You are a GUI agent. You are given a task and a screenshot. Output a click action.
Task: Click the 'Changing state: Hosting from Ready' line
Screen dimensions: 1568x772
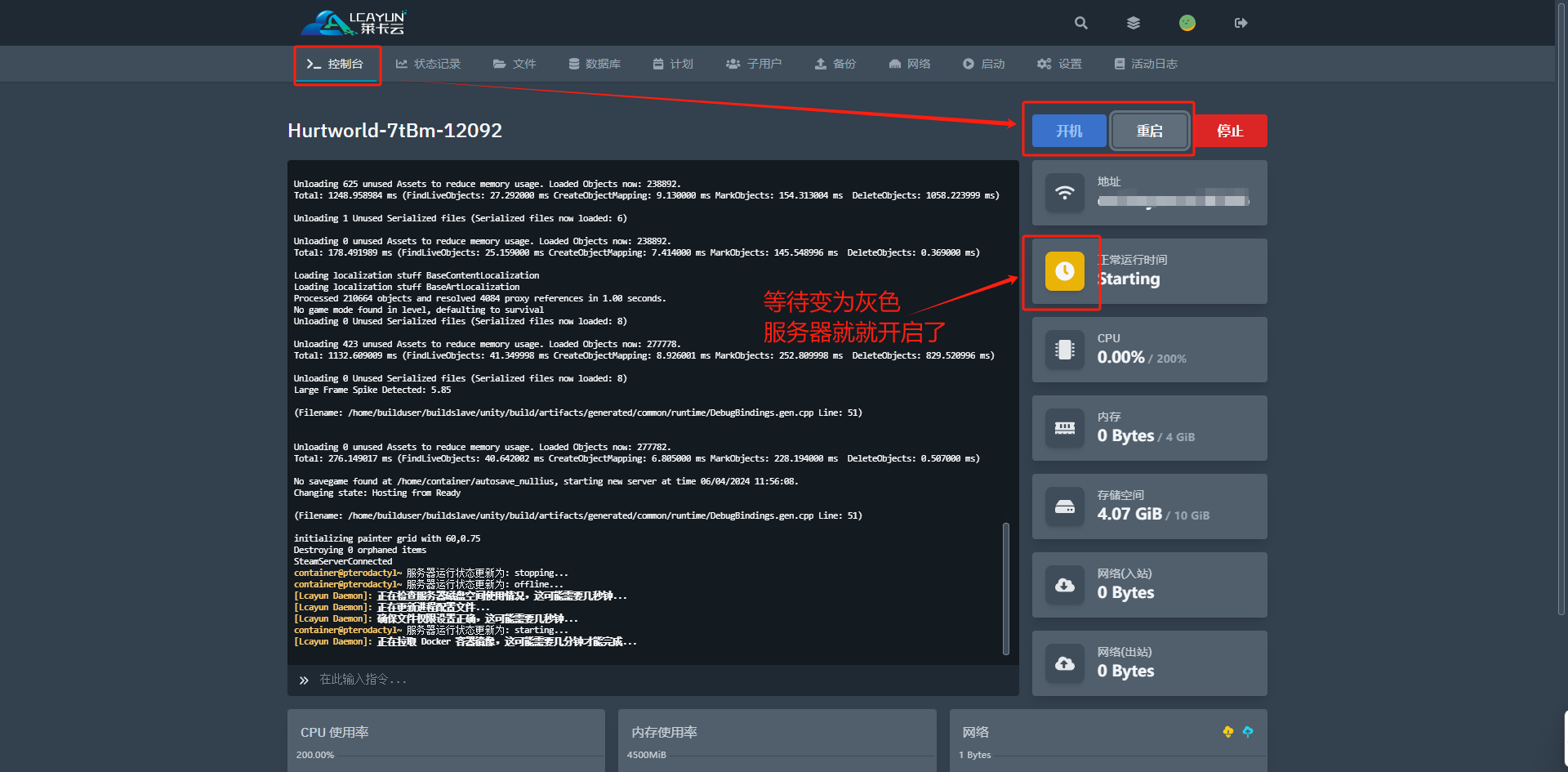(x=377, y=493)
